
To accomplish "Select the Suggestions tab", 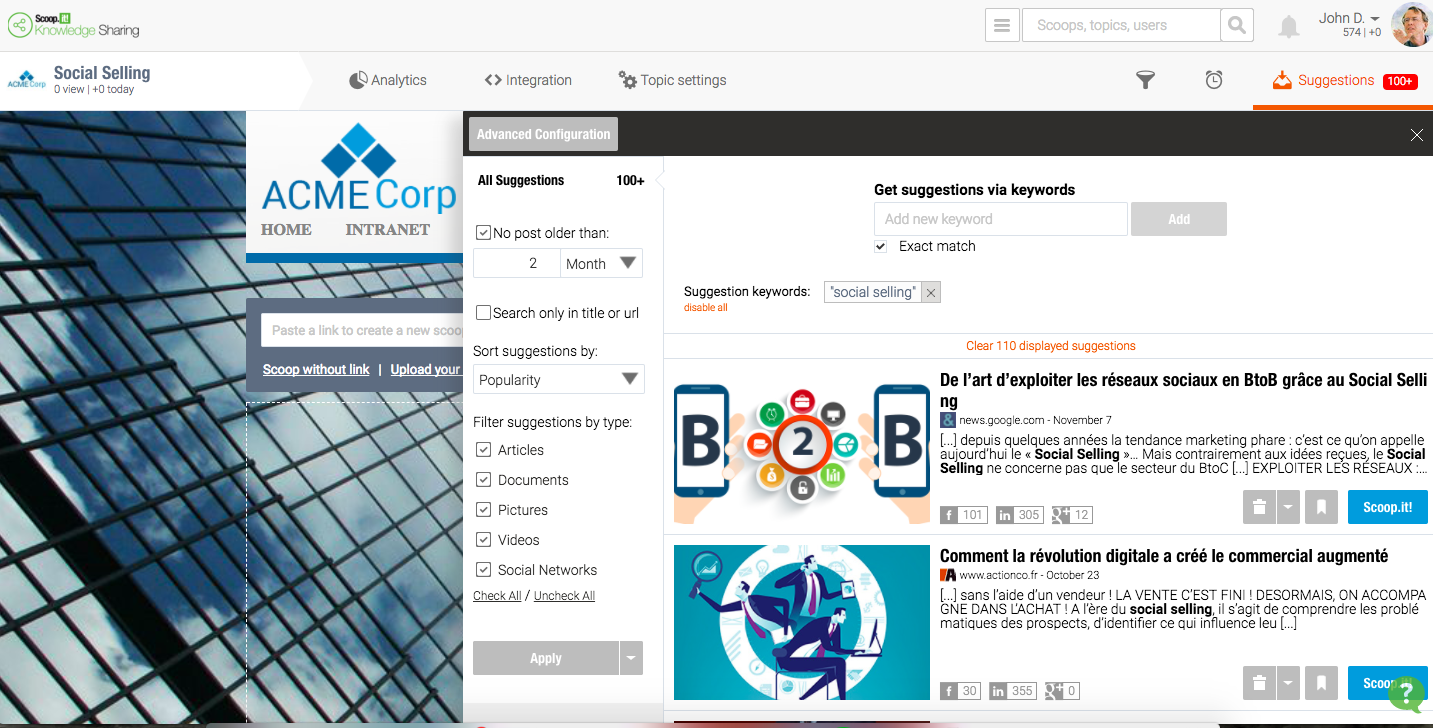I will tap(1344, 81).
